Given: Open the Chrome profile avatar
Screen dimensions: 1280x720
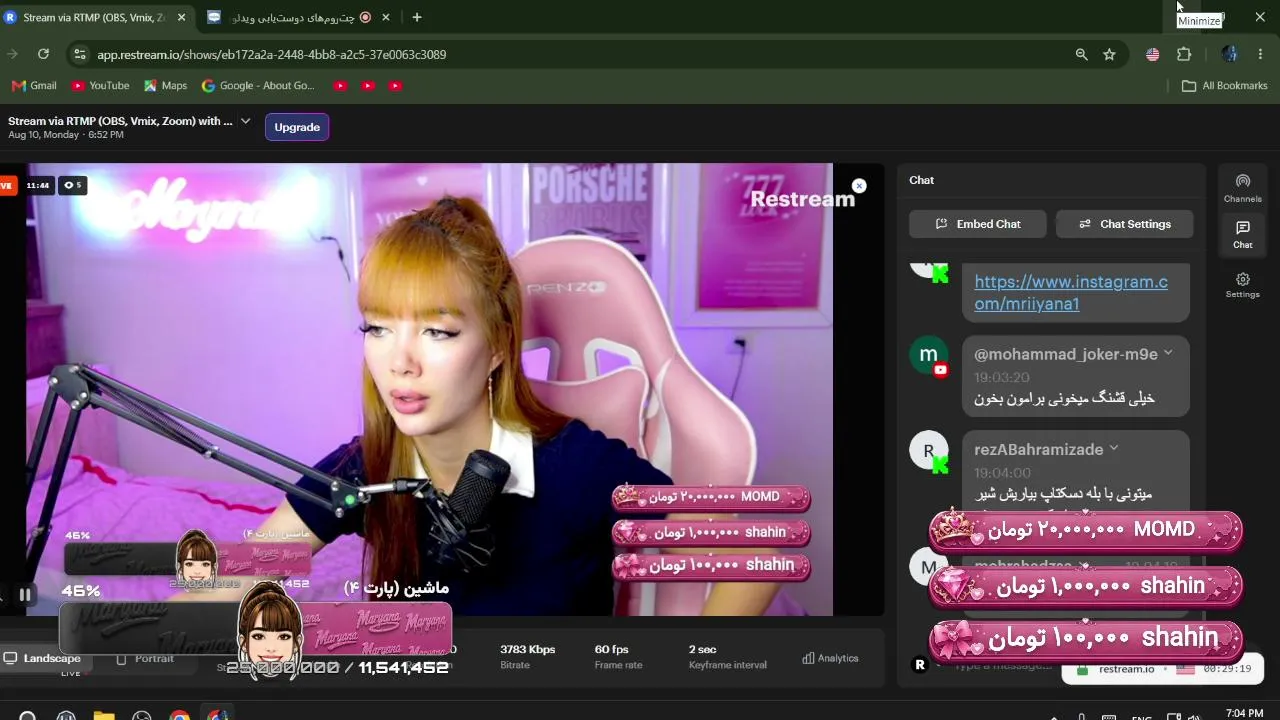Looking at the screenshot, I should 1229,55.
